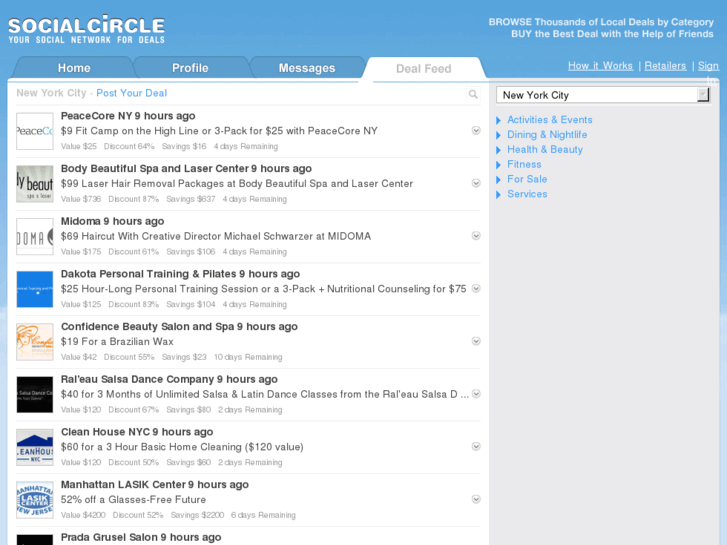Open Clean House NYC logo thumbnail

(x=35, y=447)
